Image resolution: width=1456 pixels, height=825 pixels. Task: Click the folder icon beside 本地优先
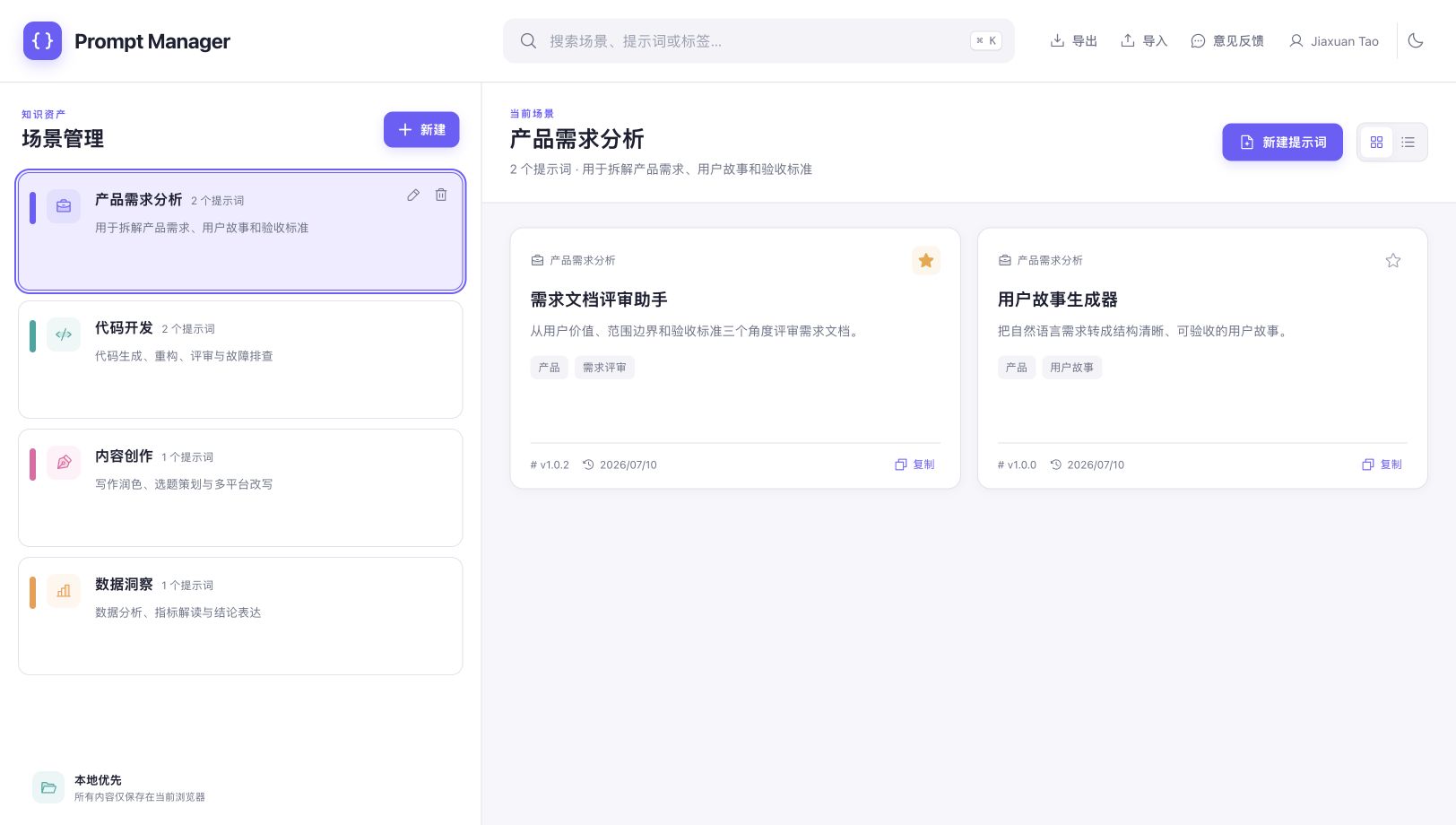(x=48, y=787)
